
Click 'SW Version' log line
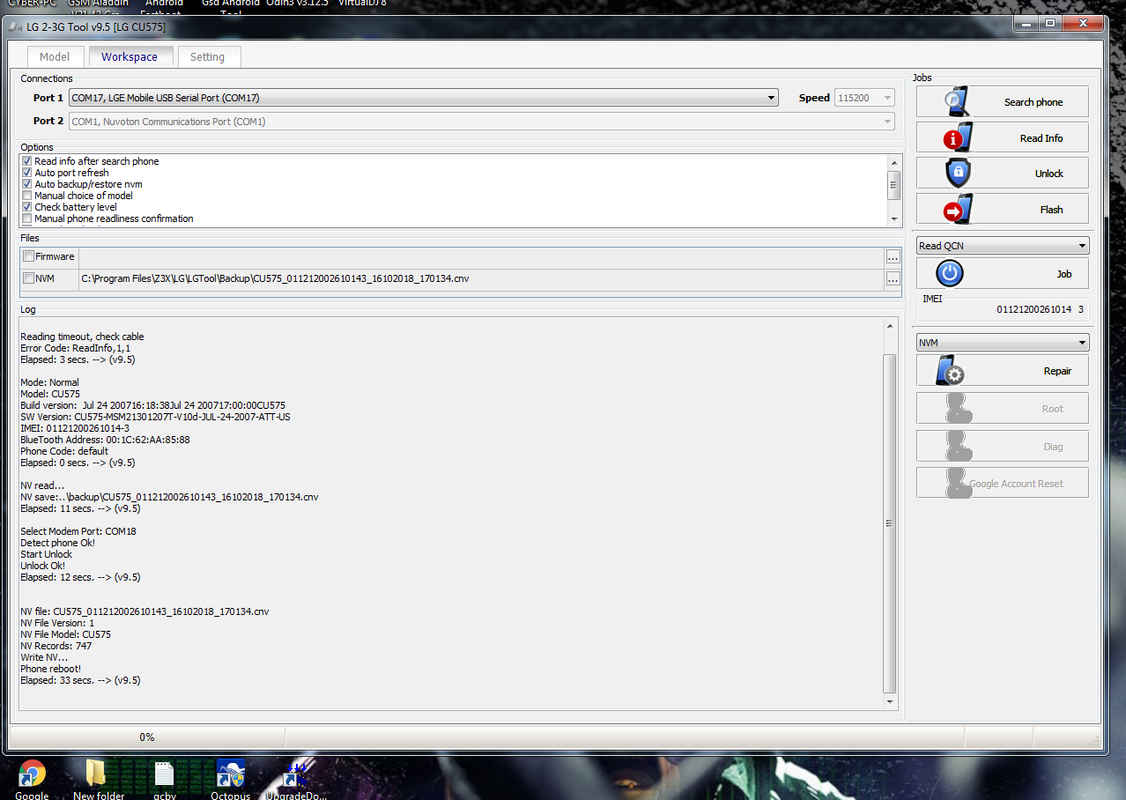155,417
